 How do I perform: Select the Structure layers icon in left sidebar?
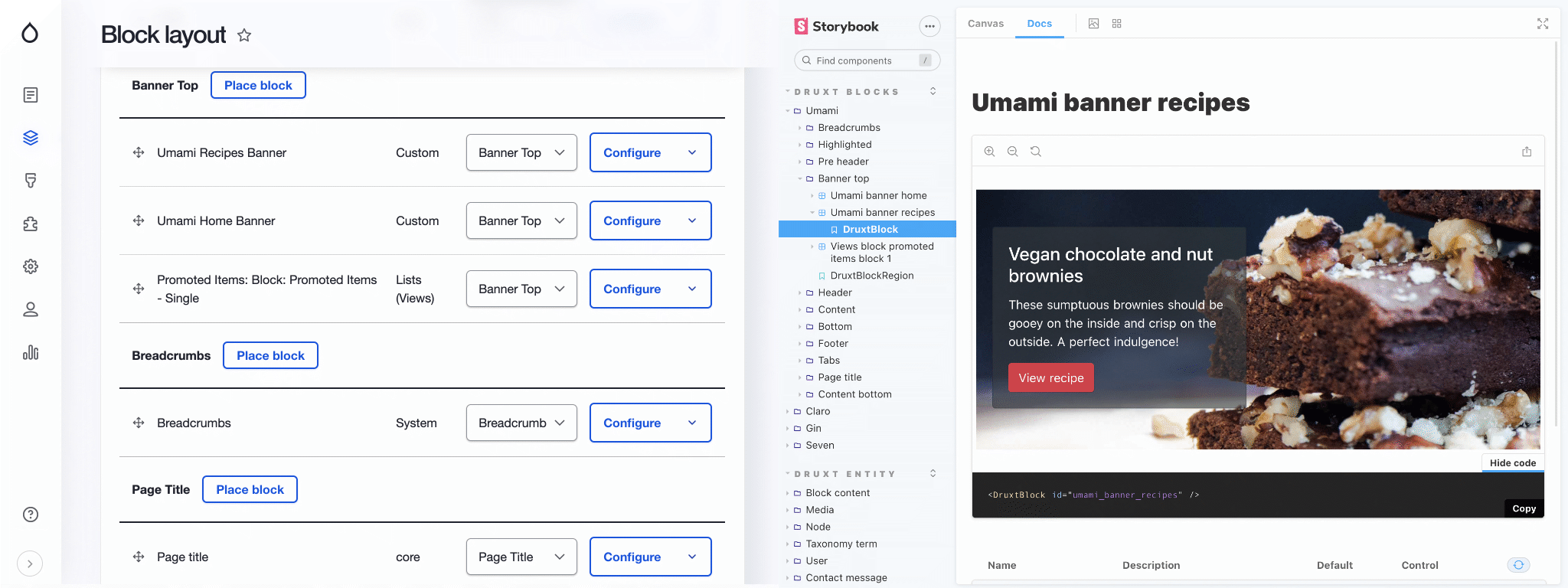(x=30, y=138)
